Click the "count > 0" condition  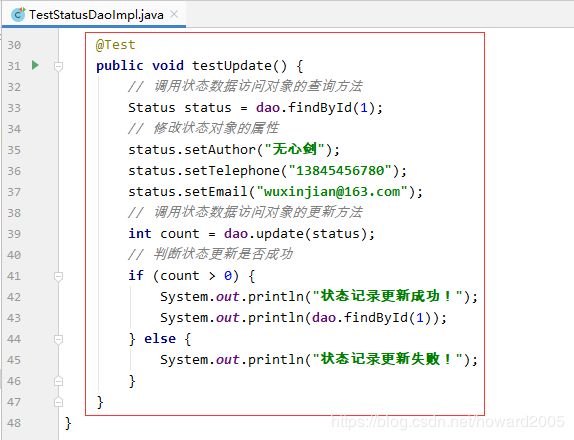tap(196, 276)
